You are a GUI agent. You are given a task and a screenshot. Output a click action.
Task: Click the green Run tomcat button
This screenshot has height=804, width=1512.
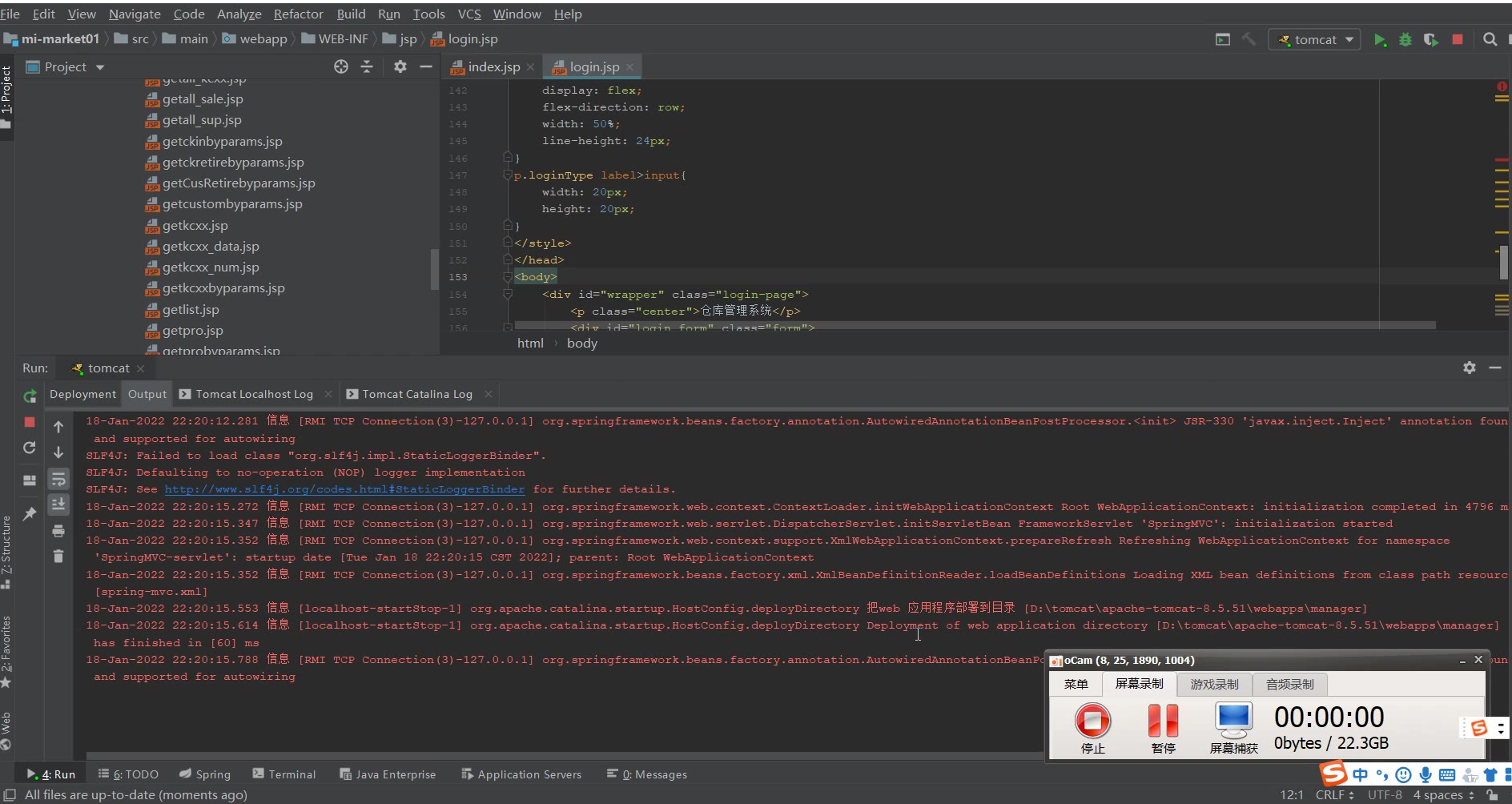pyautogui.click(x=1379, y=40)
